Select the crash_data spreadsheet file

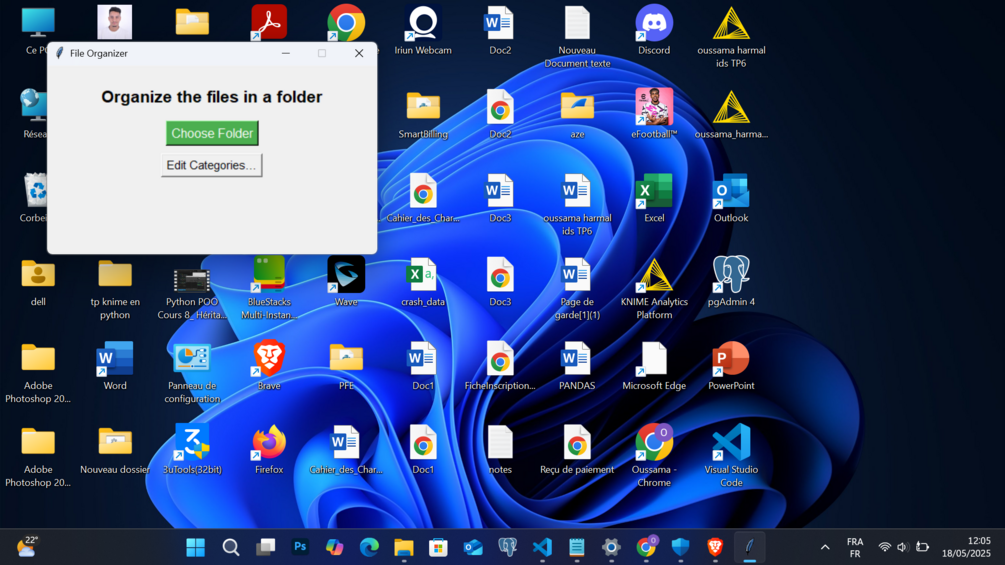pos(423,282)
